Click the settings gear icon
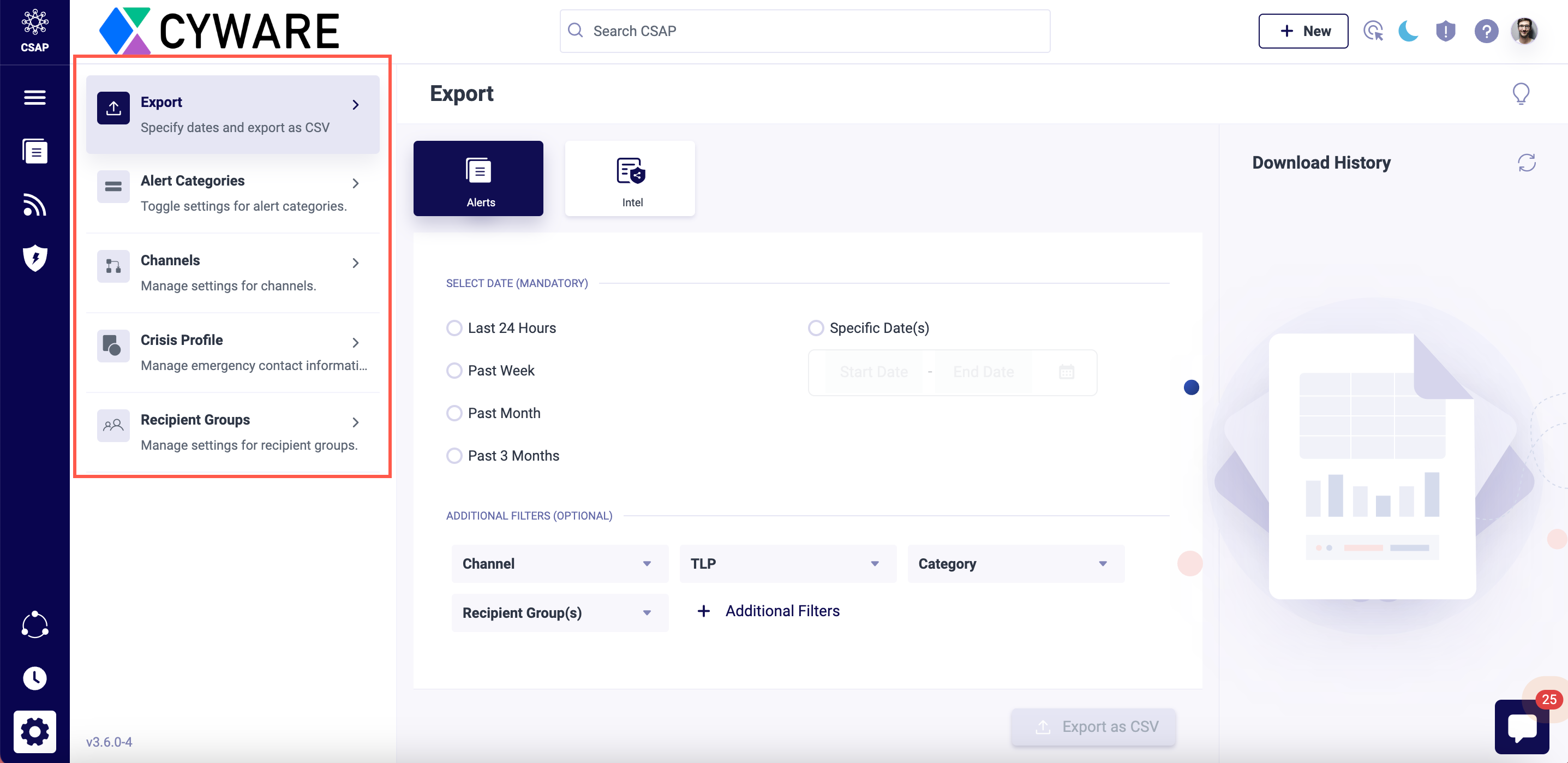1568x763 pixels. coord(35,731)
